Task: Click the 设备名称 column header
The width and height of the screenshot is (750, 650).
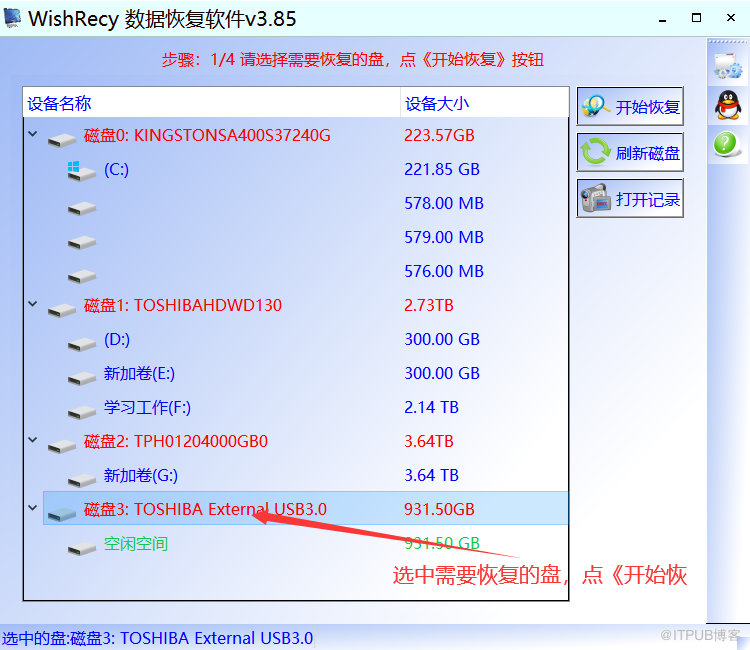Action: click(211, 103)
